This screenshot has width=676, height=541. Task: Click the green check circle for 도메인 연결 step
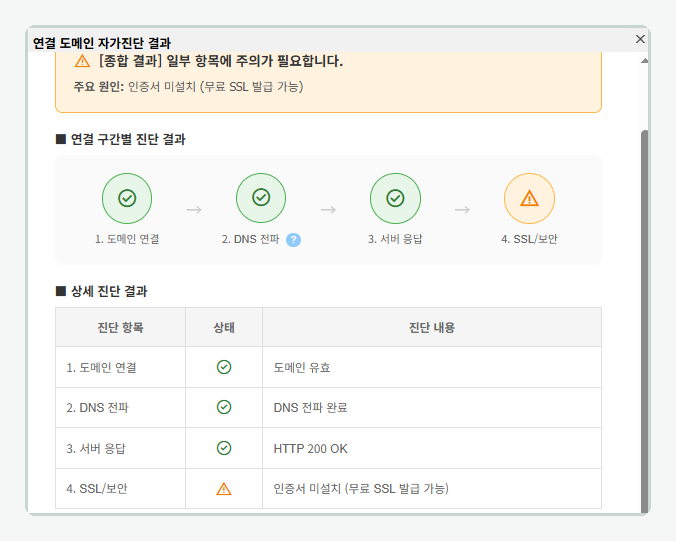[x=127, y=198]
